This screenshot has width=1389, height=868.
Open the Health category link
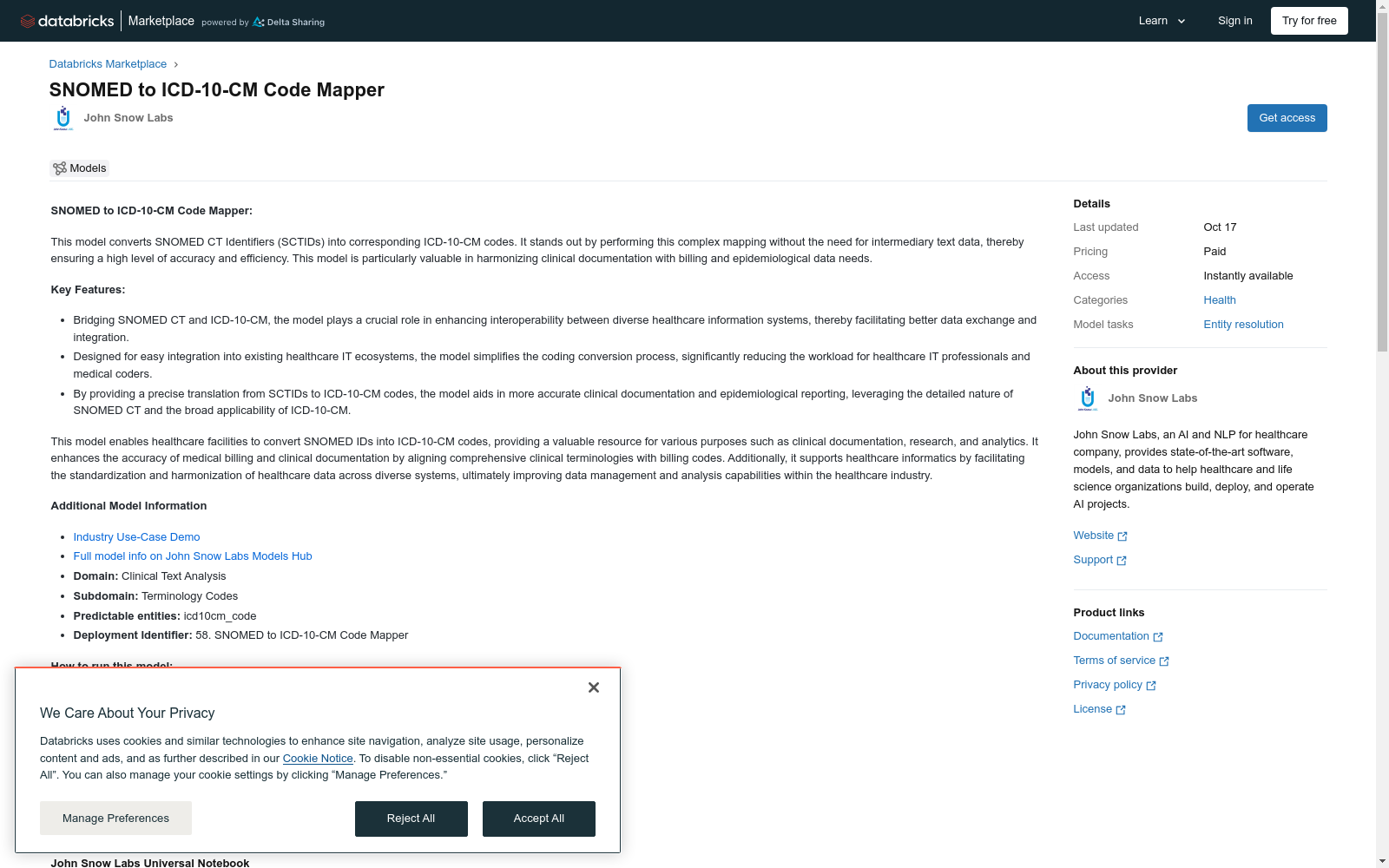pos(1220,300)
